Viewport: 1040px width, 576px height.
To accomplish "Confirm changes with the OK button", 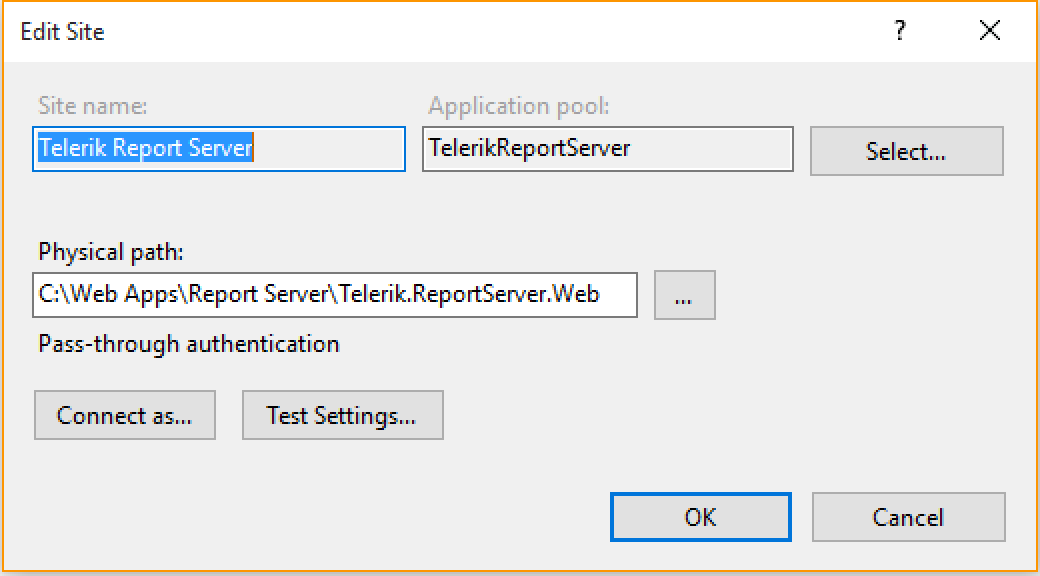I will 701,516.
